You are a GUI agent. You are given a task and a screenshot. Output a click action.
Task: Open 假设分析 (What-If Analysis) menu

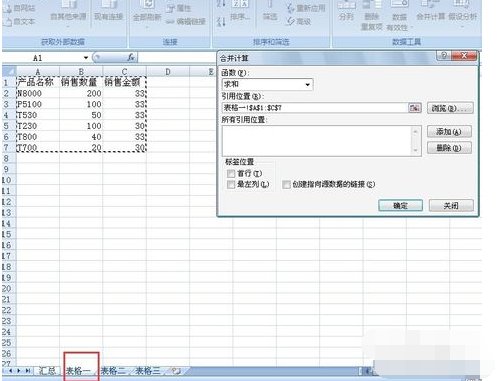pyautogui.click(x=462, y=13)
